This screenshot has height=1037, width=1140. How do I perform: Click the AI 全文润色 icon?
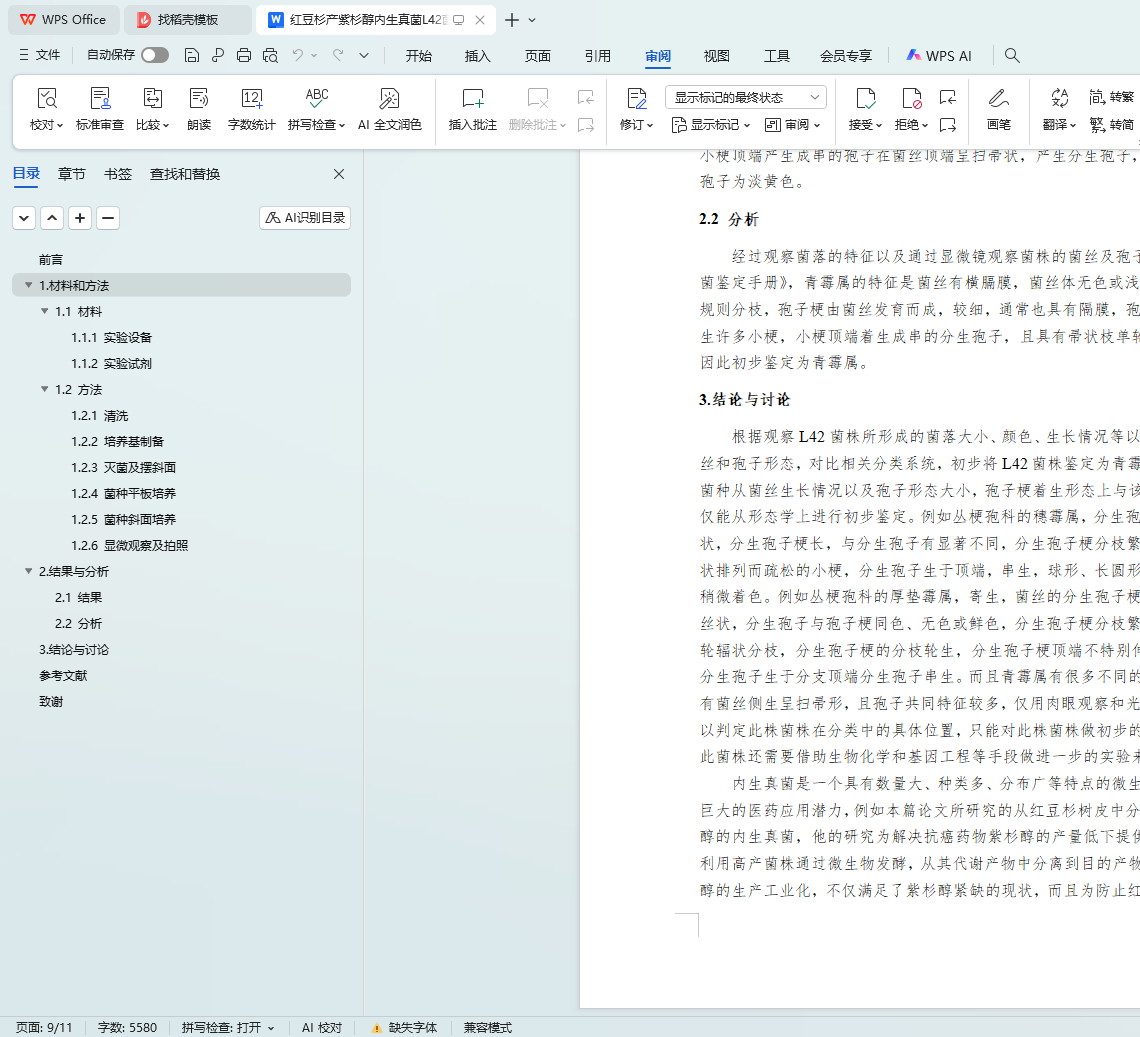pyautogui.click(x=389, y=109)
